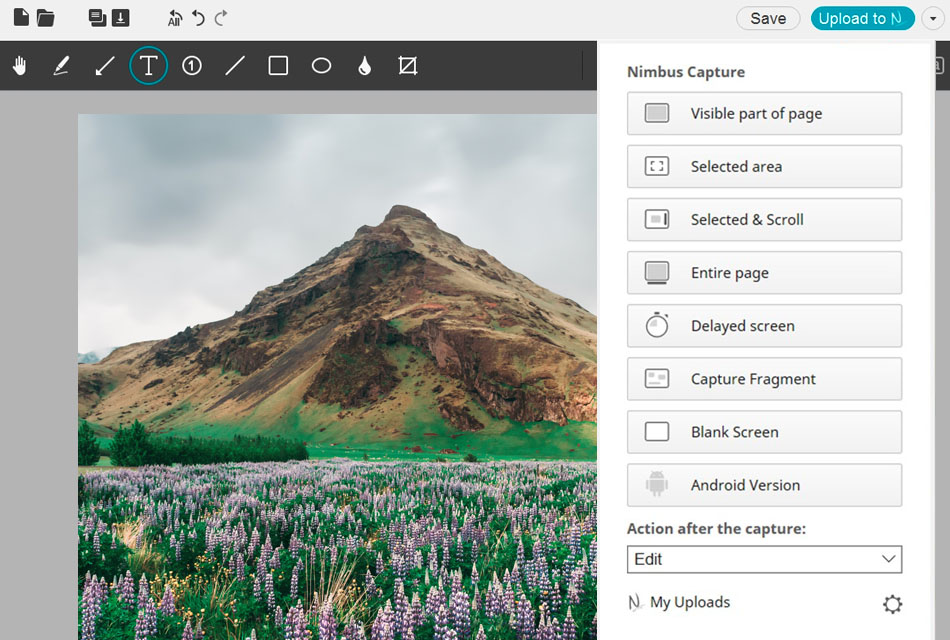Choose Entire page capture

(764, 273)
